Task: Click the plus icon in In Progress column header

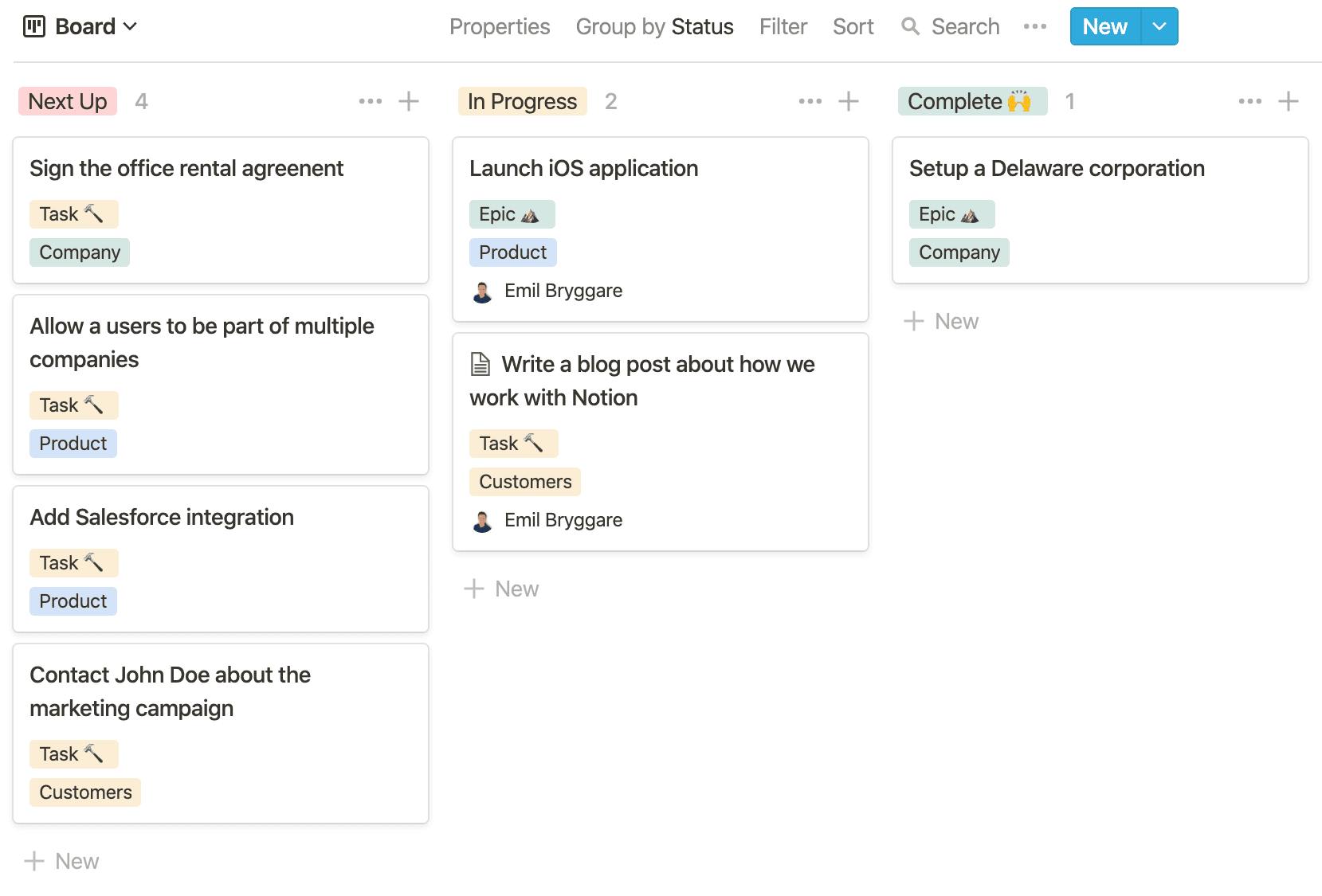Action: click(x=849, y=101)
